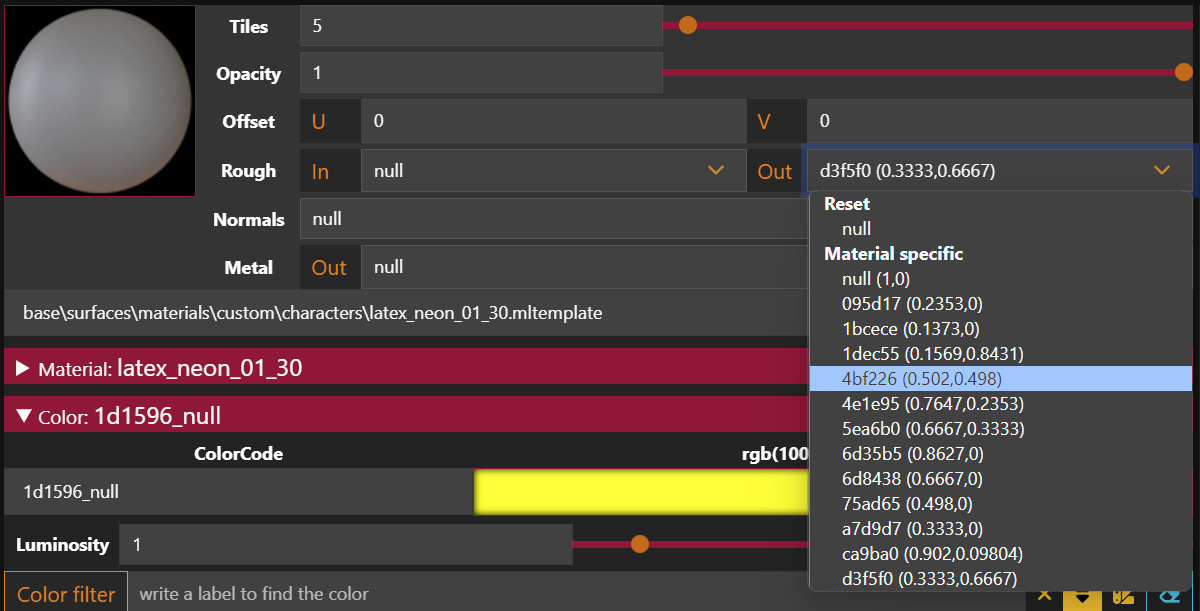Viewport: 1200px width, 611px height.
Task: Click the yellow color swatch
Action: point(640,492)
